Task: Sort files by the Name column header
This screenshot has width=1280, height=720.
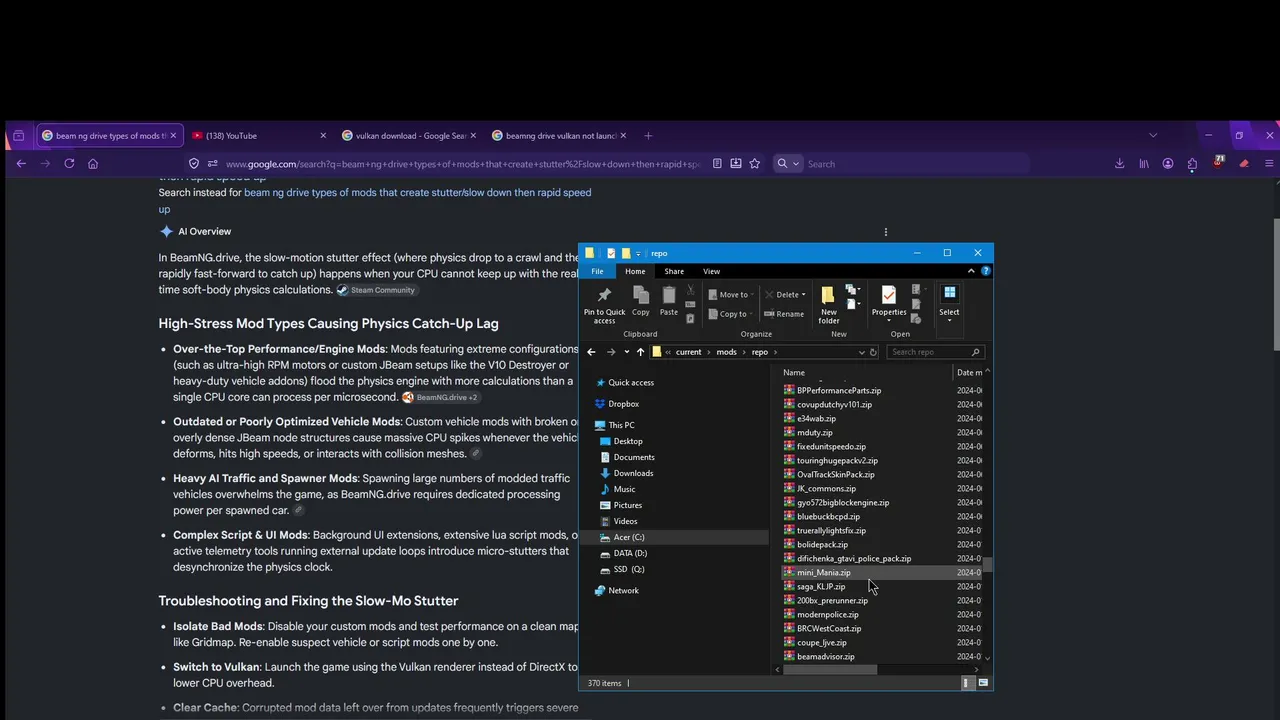Action: [x=866, y=373]
